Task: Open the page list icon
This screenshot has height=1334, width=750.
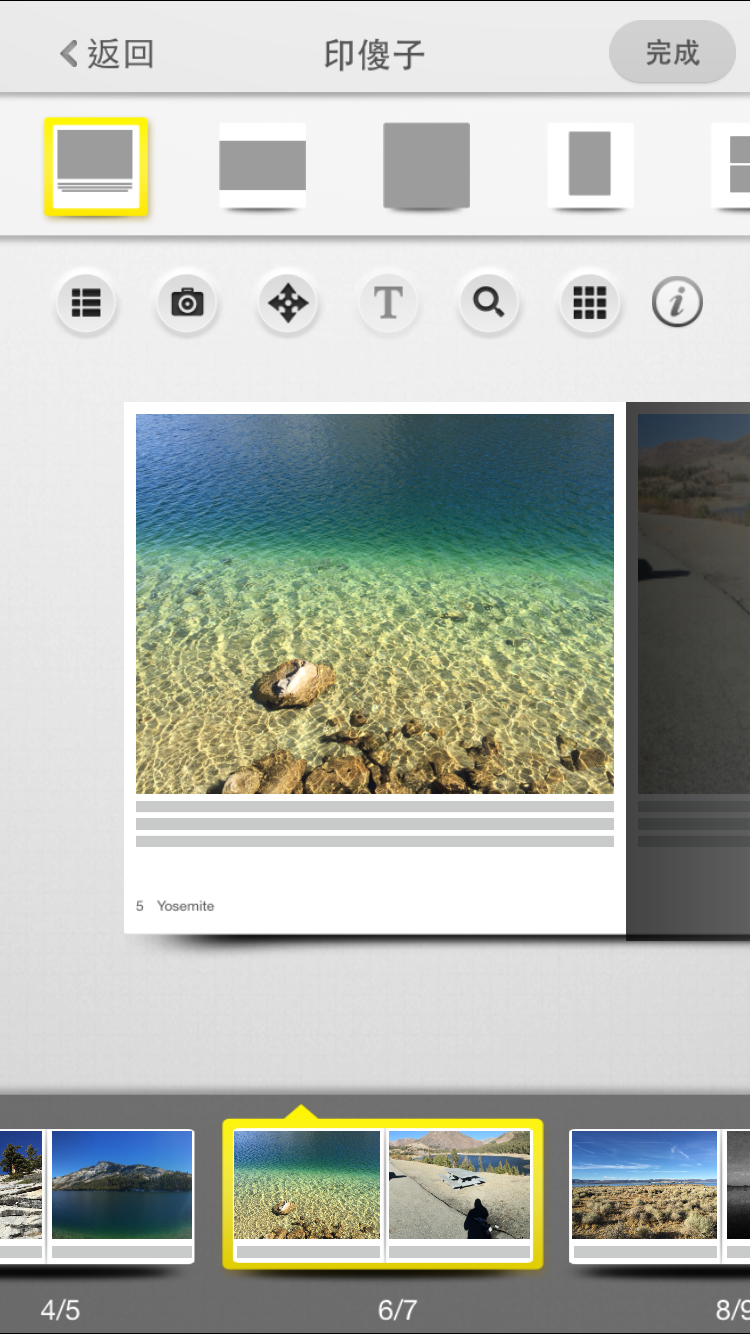Action: coord(86,302)
